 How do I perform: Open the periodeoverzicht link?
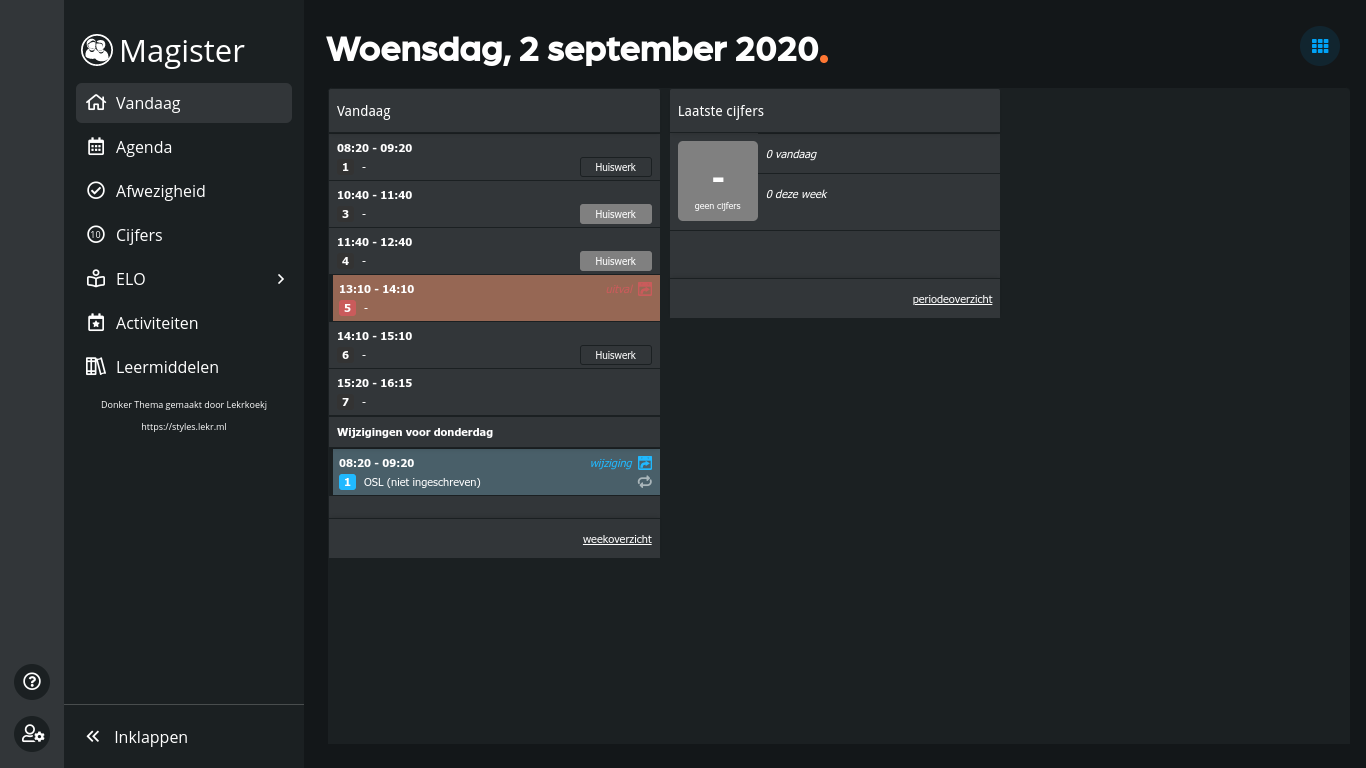951,299
